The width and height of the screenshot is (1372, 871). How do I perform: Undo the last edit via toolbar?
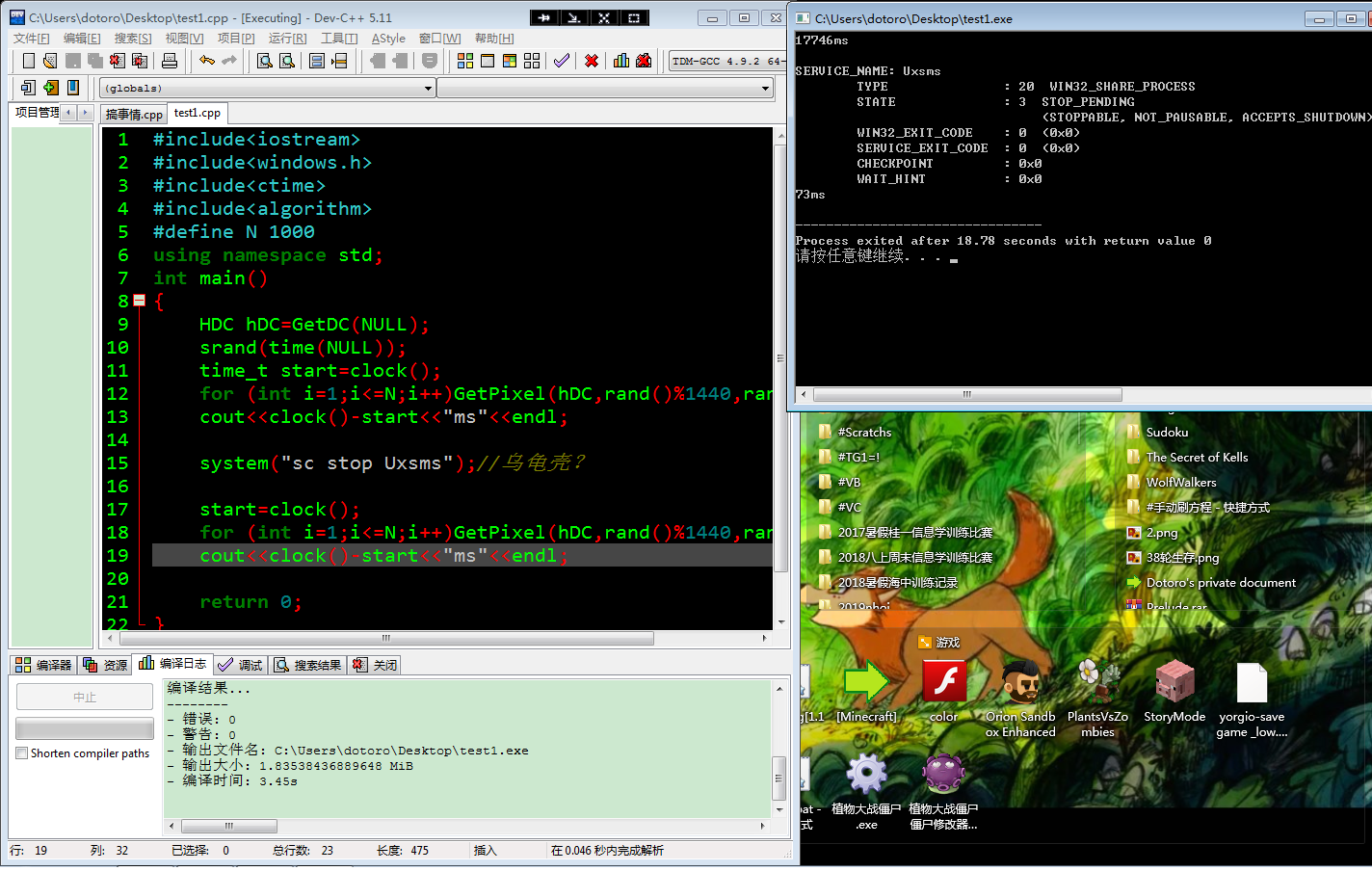click(x=206, y=61)
